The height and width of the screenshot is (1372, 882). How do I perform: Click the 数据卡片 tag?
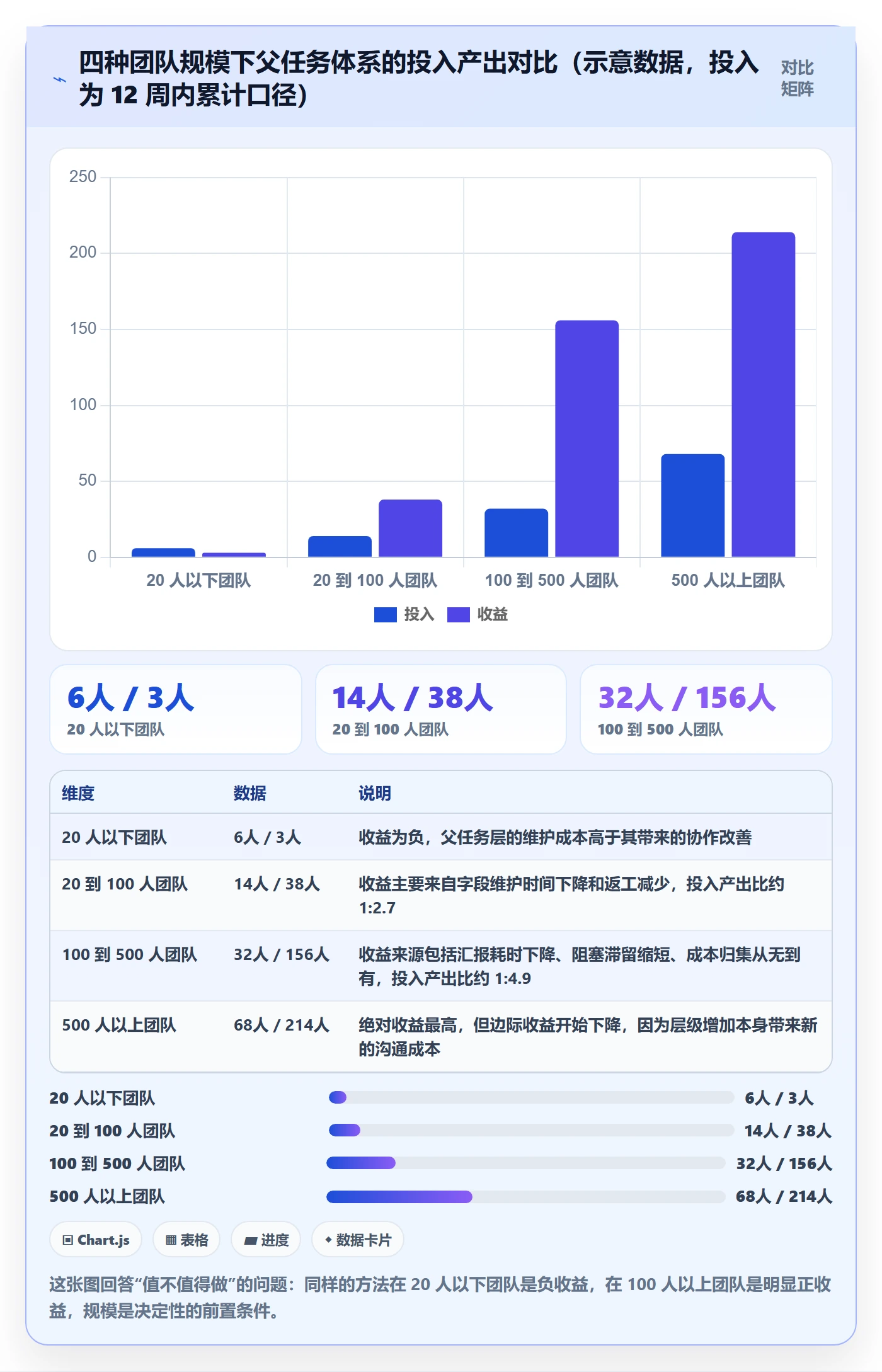[358, 1240]
